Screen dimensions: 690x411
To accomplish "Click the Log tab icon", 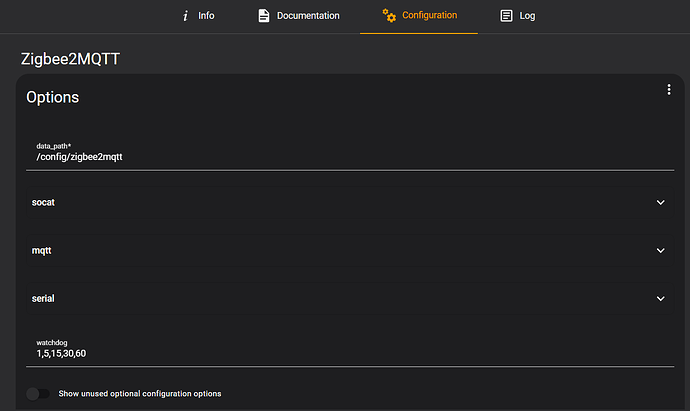I will click(506, 16).
